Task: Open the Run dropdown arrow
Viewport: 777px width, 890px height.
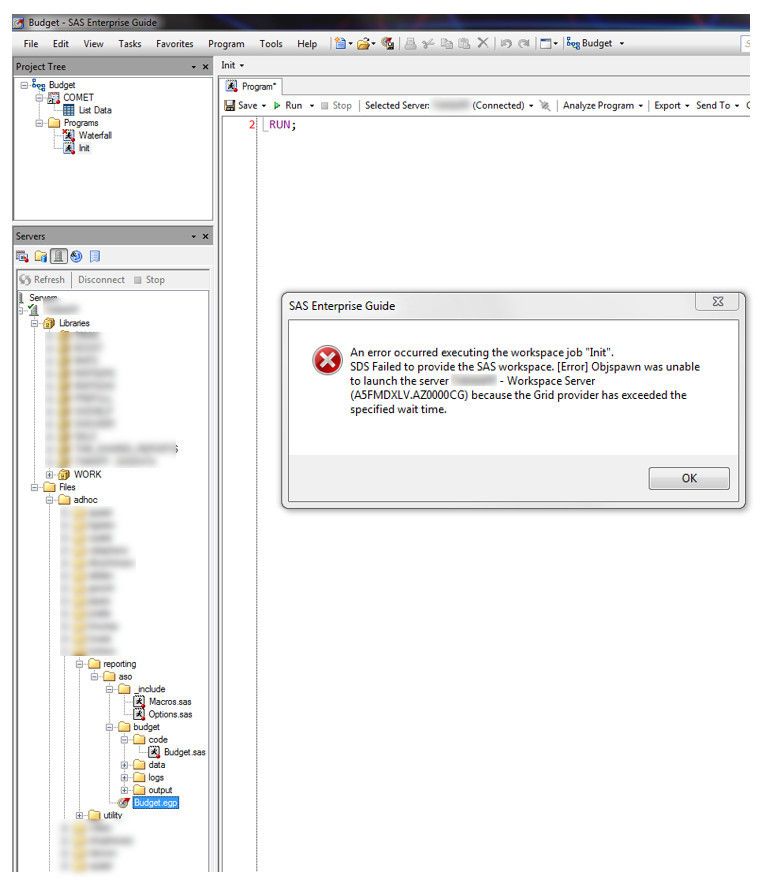Action: [x=312, y=106]
